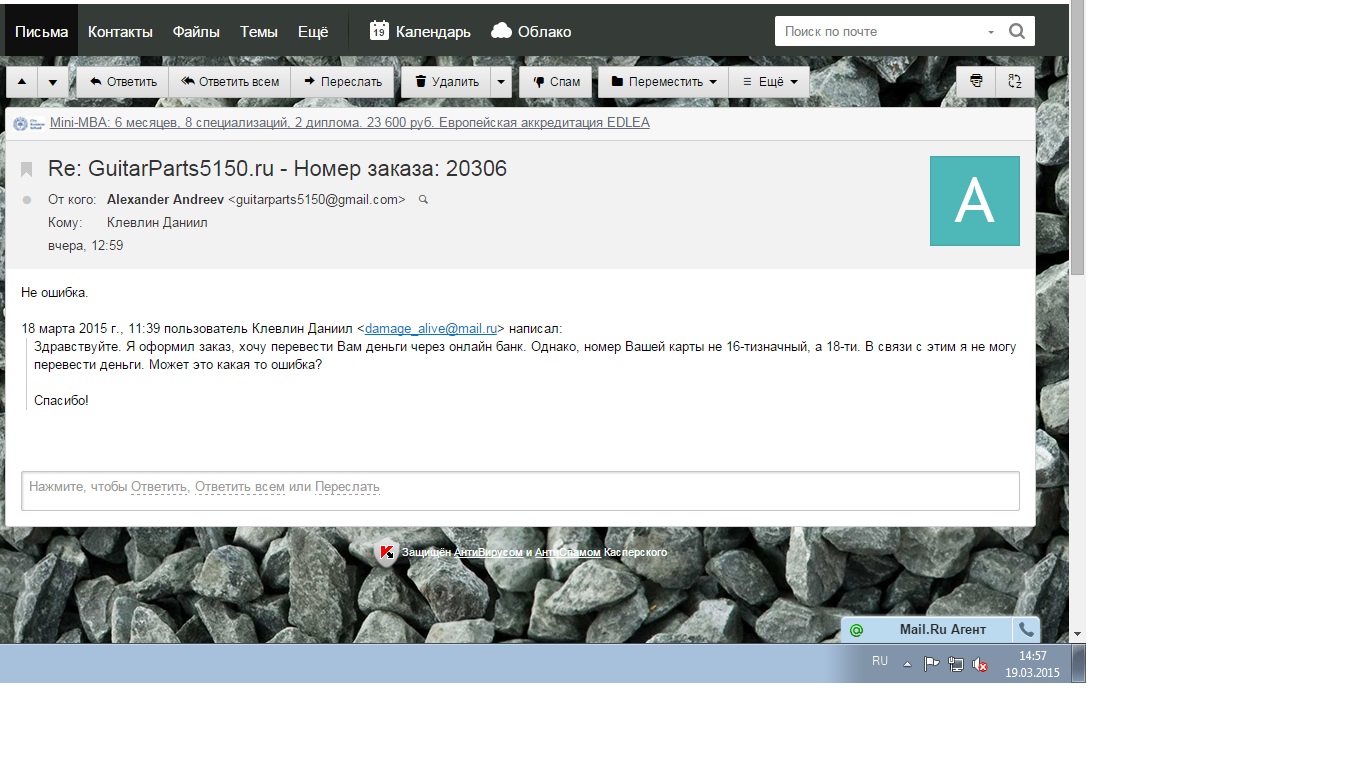Open Action Center flag tray icon
Screen dimensions: 1366x768
point(931,664)
